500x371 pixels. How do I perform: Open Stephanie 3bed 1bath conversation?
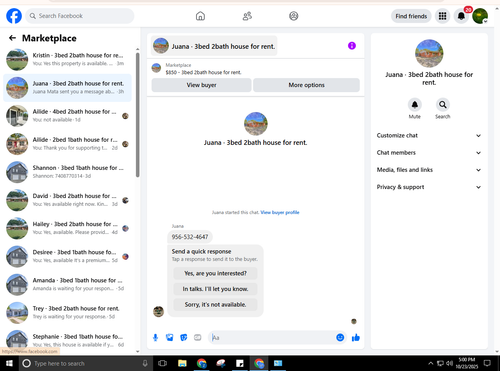(67, 340)
